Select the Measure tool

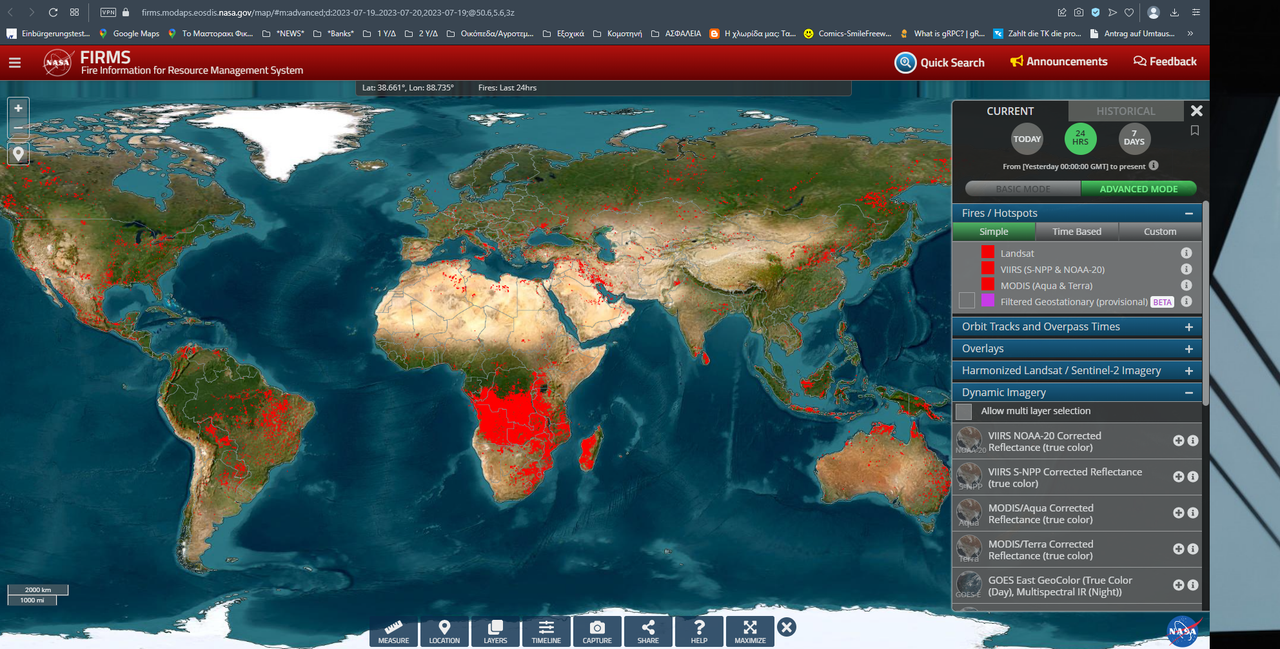(x=393, y=631)
